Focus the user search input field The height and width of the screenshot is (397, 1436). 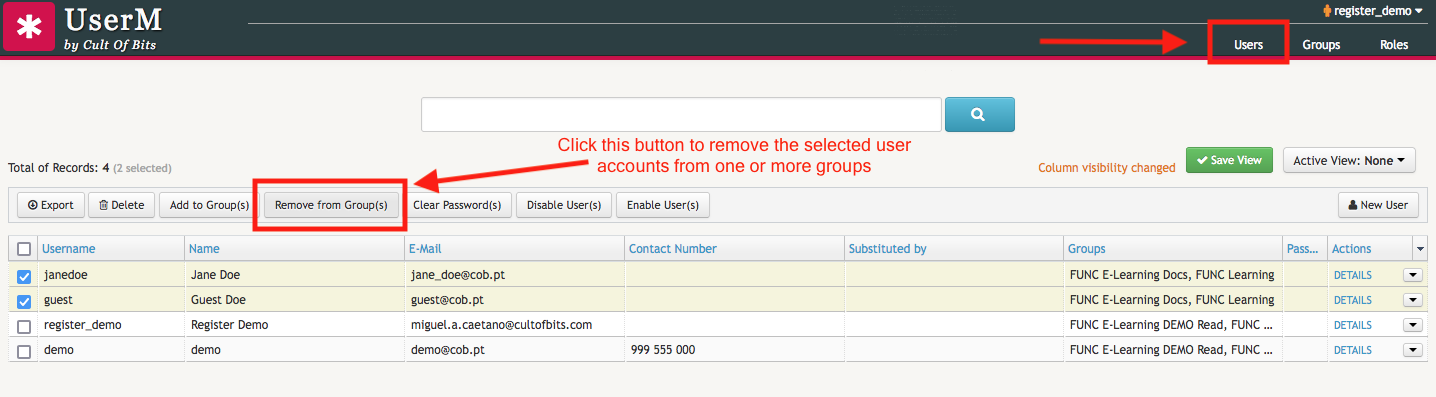681,114
